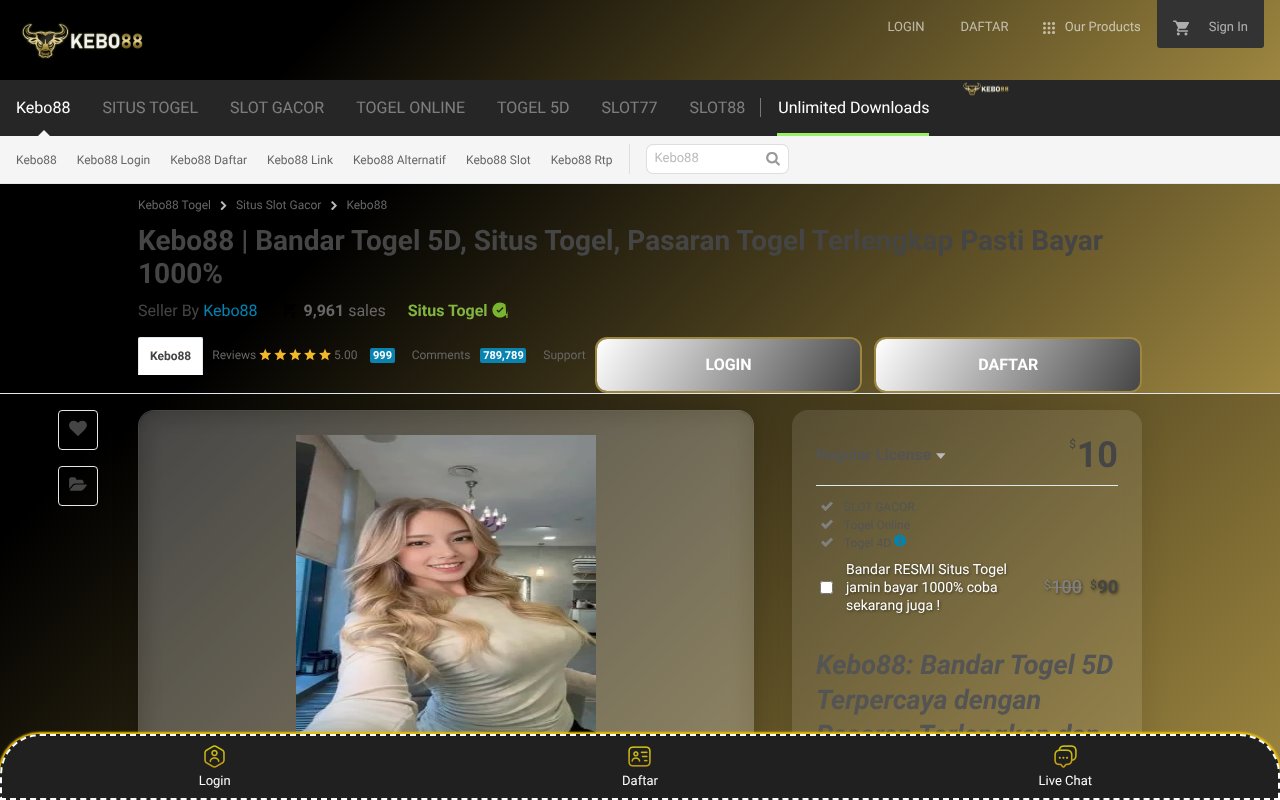Viewport: 1280px width, 800px height.
Task: Enable the Bandar RESMI $90 offer checkbox
Action: pyautogui.click(x=826, y=587)
